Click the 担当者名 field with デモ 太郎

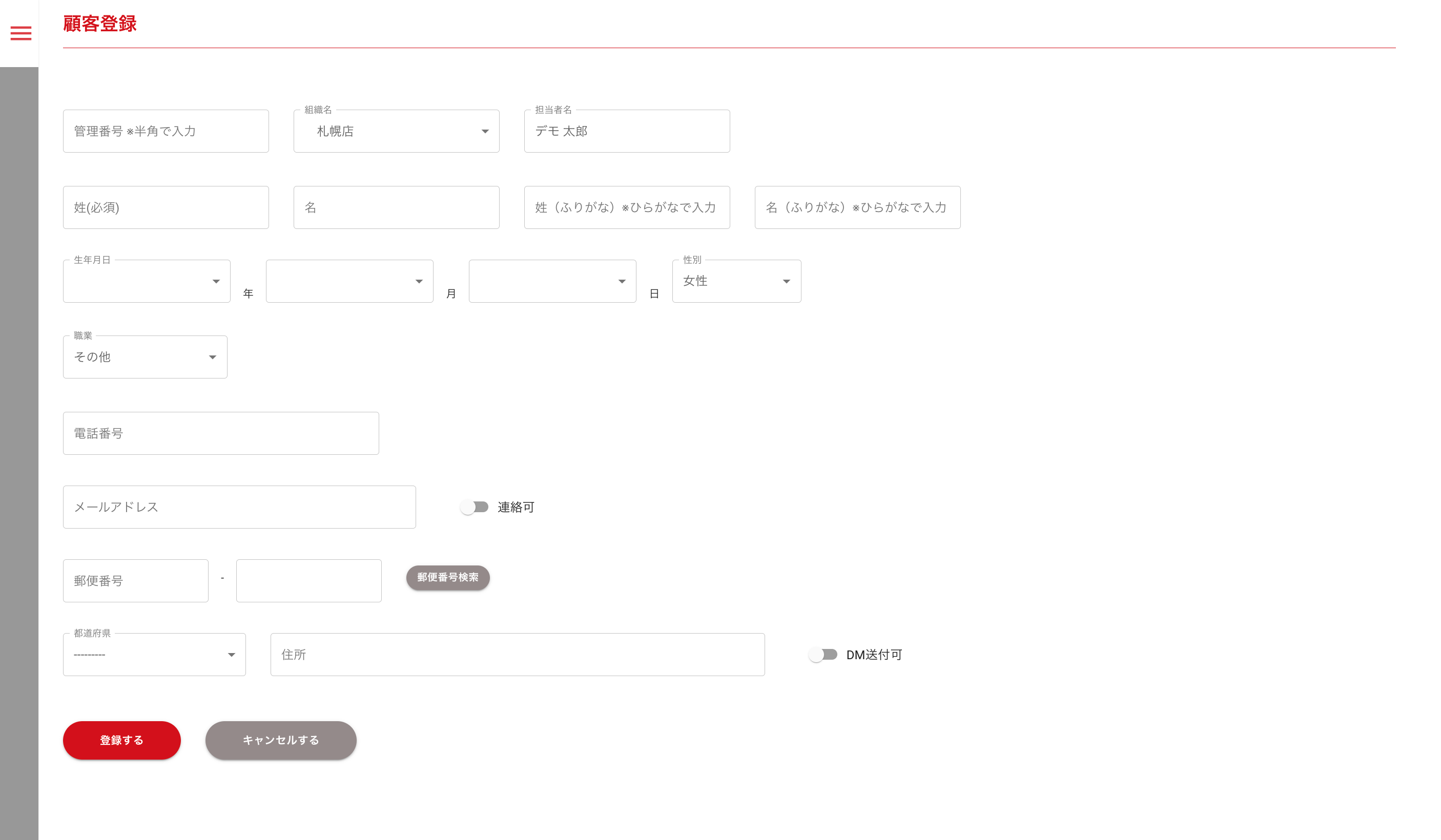coord(627,132)
